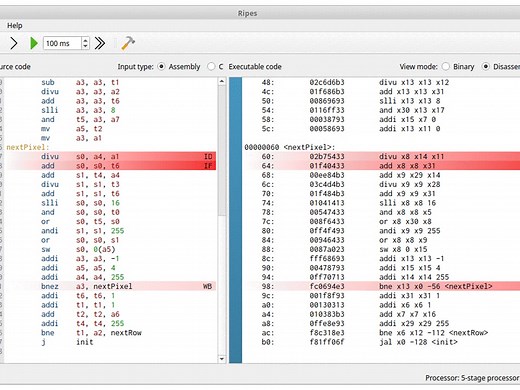Click the 'add s0, s0, t6' source line
This screenshot has width=520, height=390.
coord(111,166)
